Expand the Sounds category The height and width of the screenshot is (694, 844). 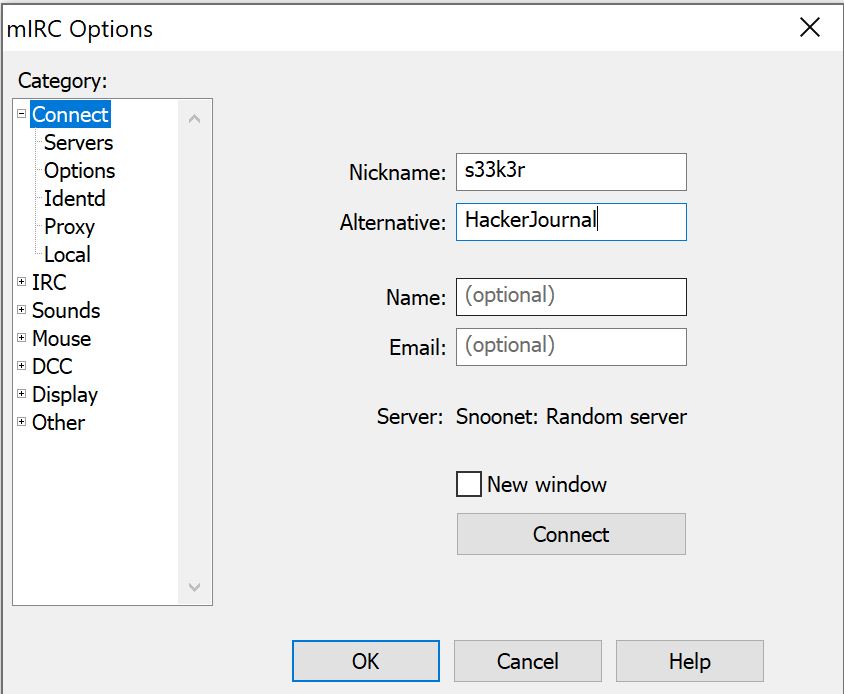[x=22, y=310]
